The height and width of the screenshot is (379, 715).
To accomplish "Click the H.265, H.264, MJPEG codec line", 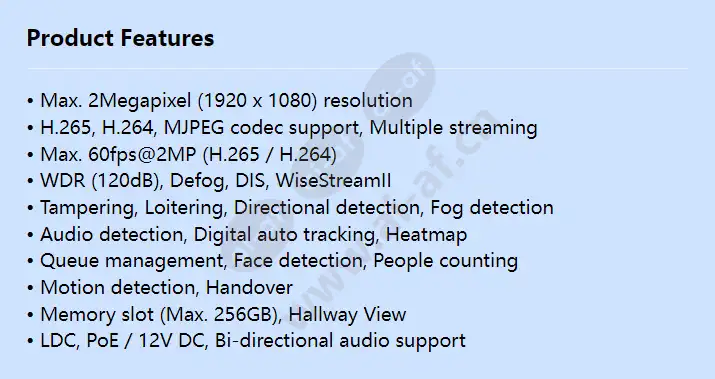I will pos(282,128).
